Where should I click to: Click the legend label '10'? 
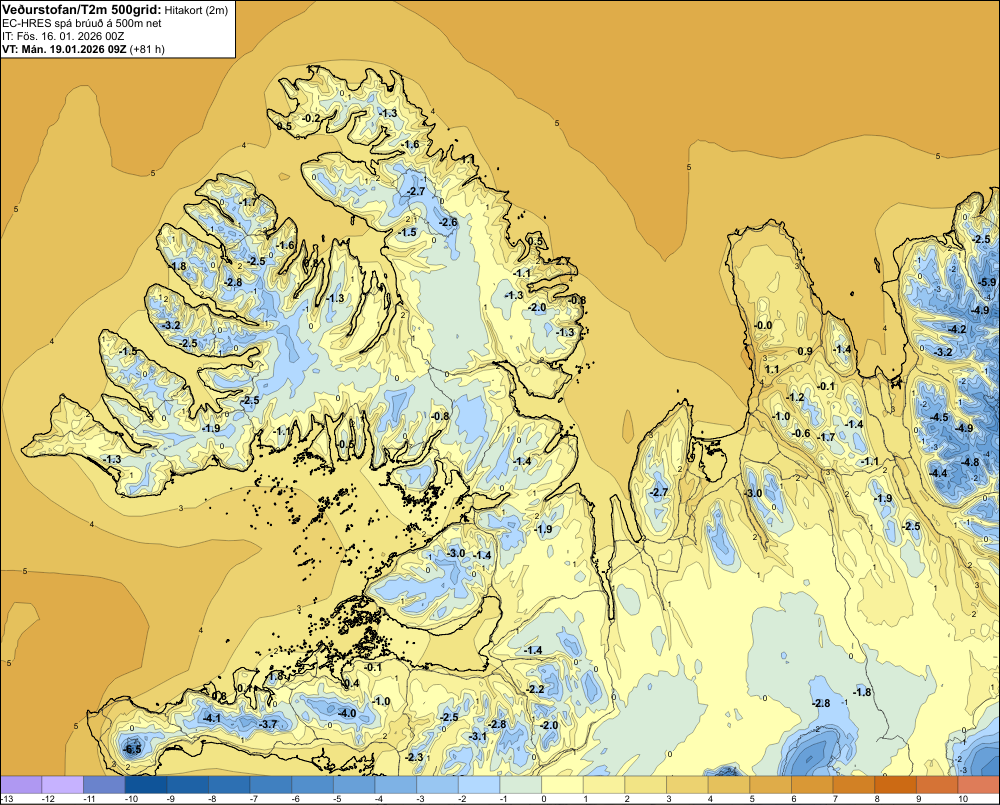pos(962,799)
